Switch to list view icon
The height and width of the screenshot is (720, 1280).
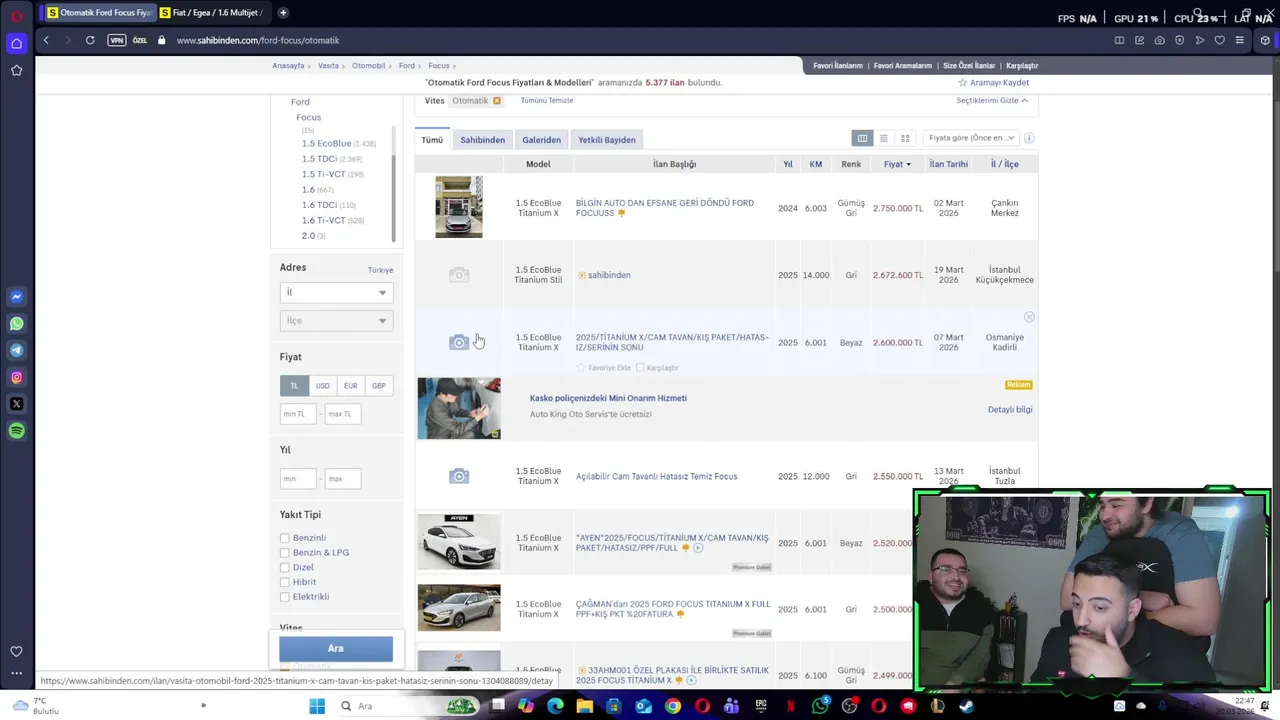pos(883,138)
